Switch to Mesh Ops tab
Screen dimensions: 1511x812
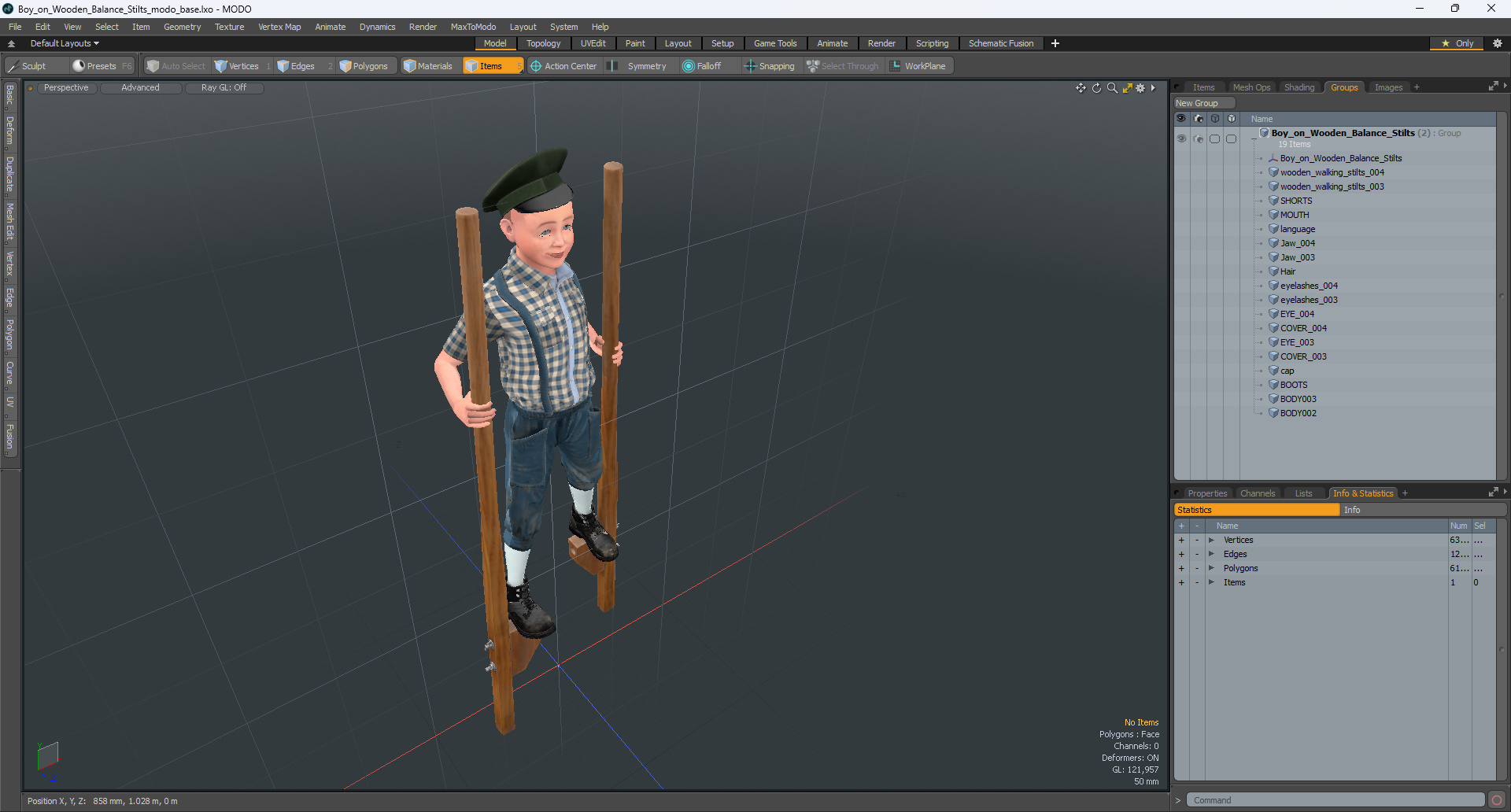pos(1251,87)
